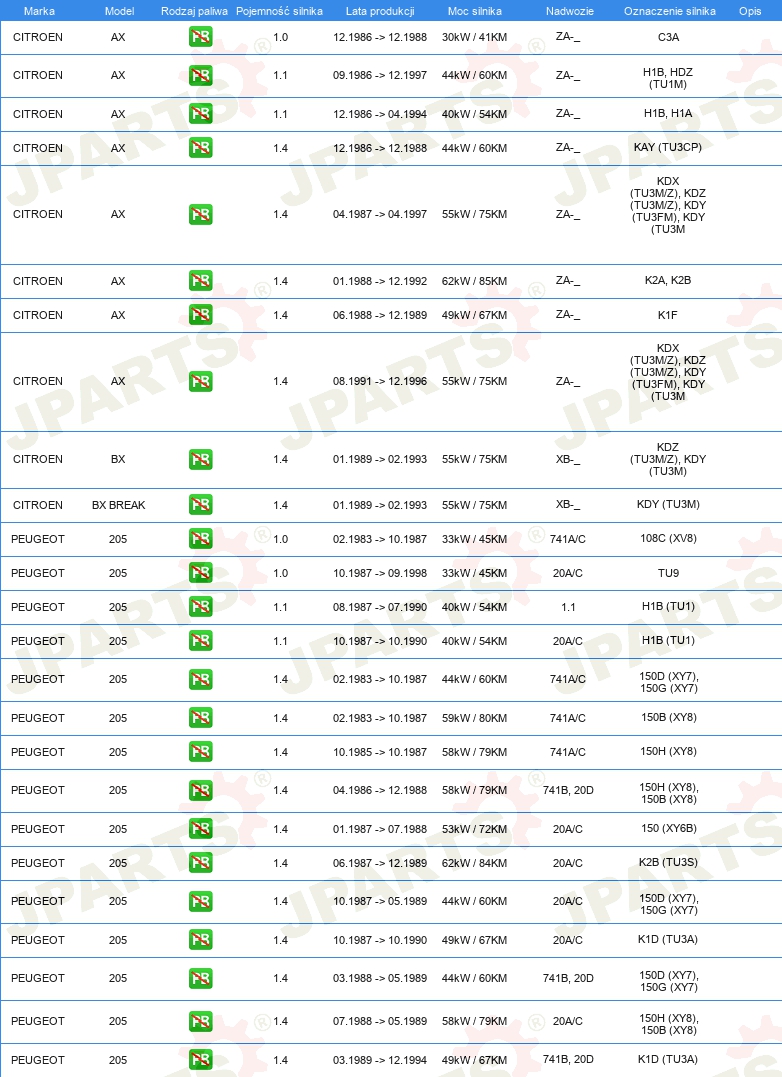Click the Opis column header
782x1077 pixels.
pyautogui.click(x=750, y=11)
